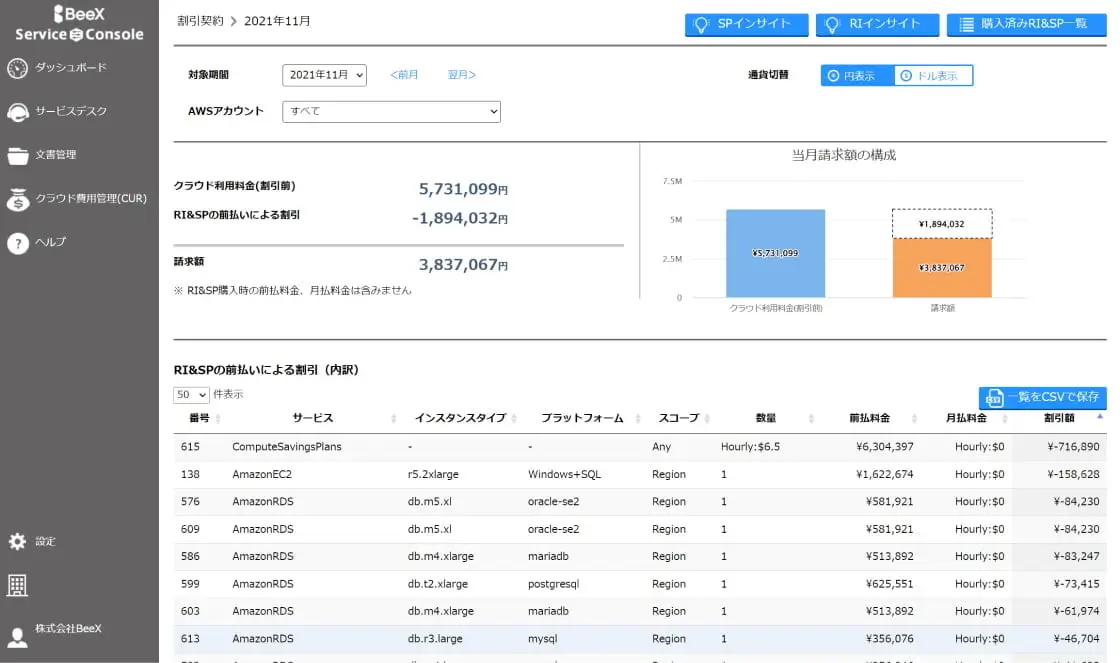1120x663 pixels.
Task: Switch currency to ドル表示 (dollar)
Action: [x=934, y=76]
